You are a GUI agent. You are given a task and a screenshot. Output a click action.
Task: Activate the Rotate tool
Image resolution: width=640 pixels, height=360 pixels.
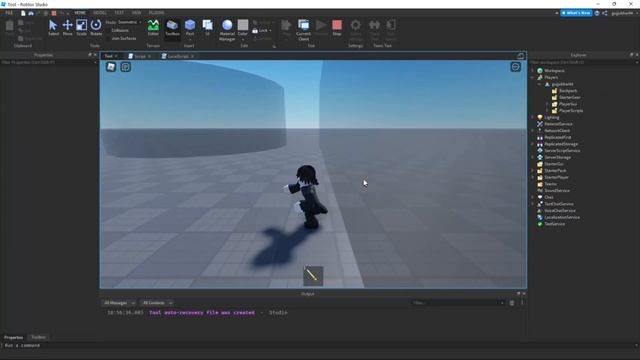[x=96, y=28]
